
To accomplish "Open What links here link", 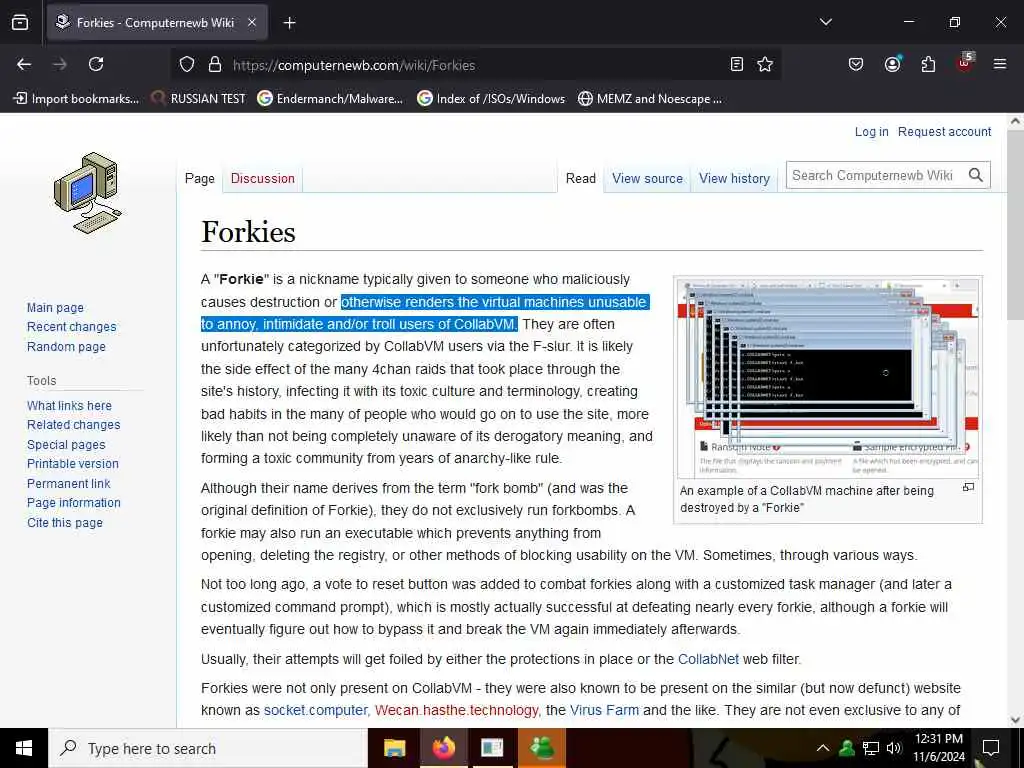I will pos(69,406).
